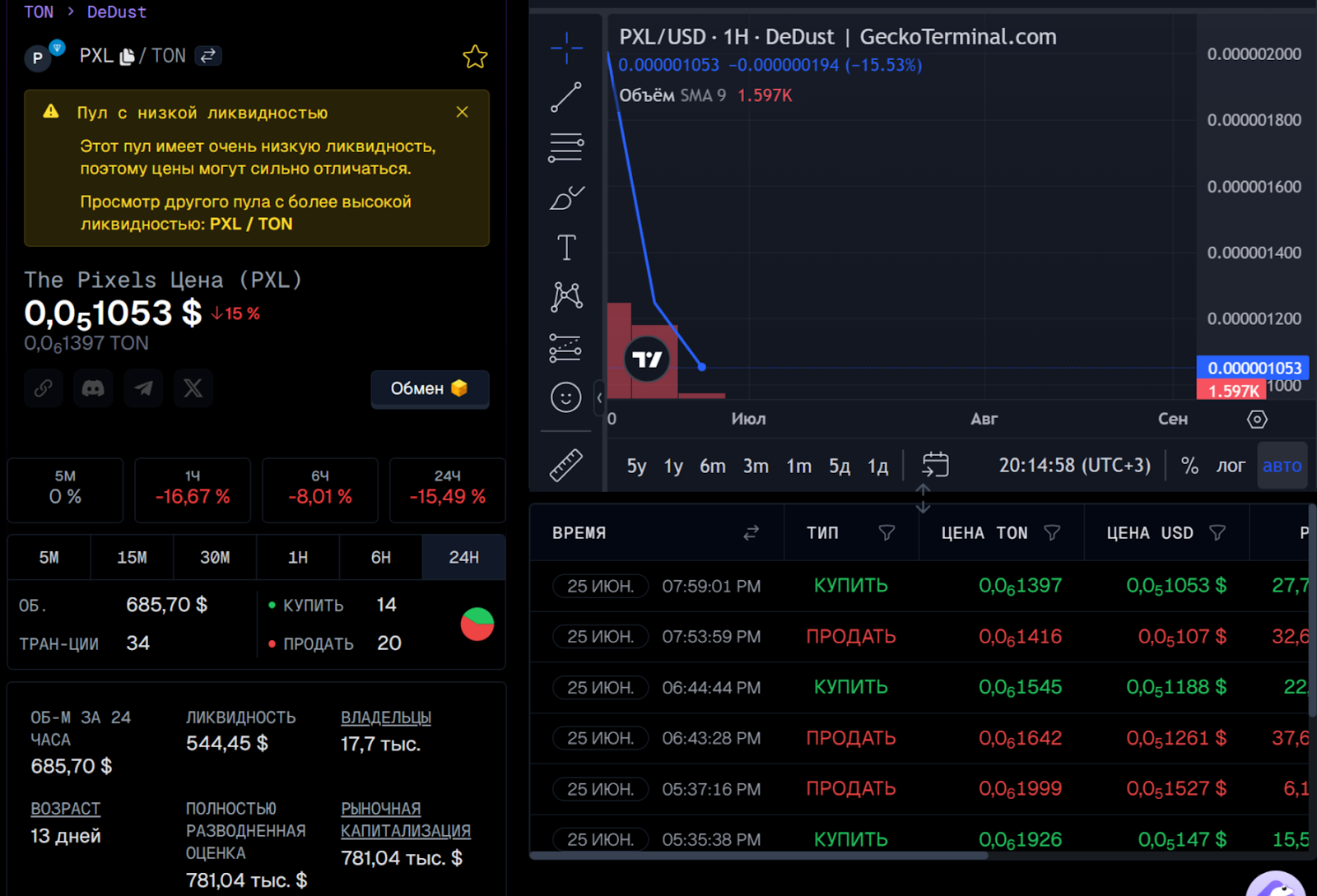Open the forecasting and measurement tools
The image size is (1317, 896).
tap(565, 348)
